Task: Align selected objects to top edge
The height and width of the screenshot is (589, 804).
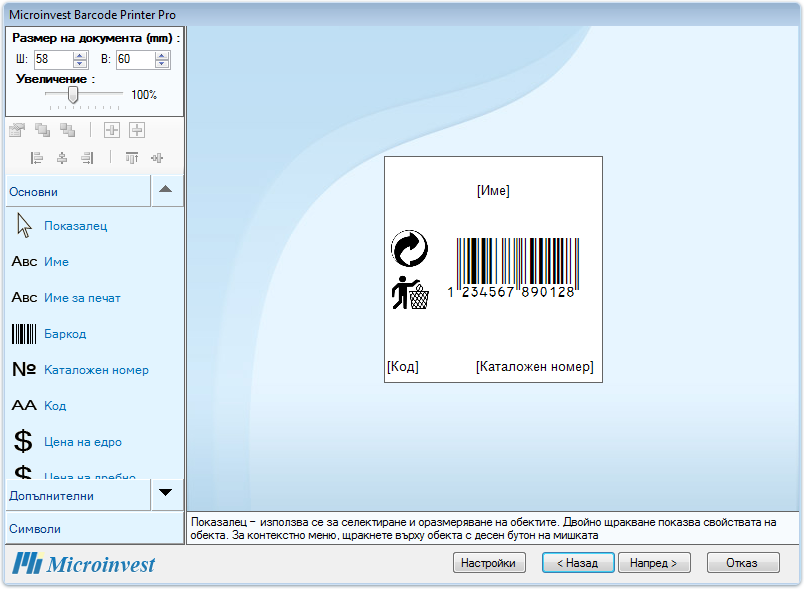Action: point(132,158)
